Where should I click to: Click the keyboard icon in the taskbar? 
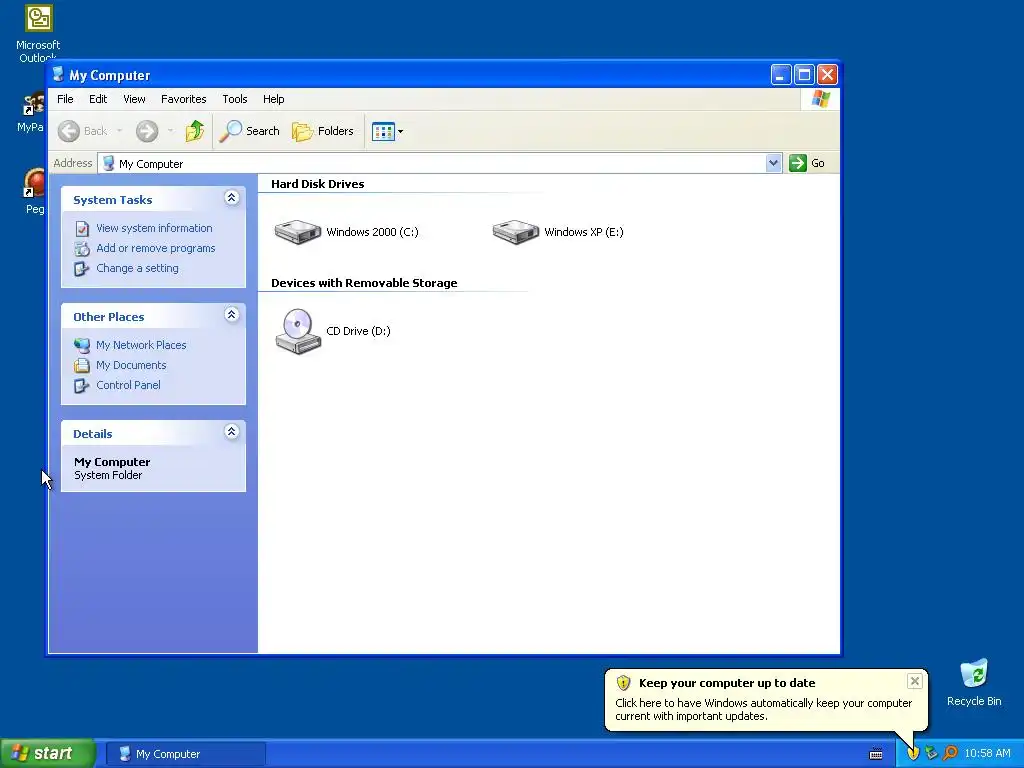coord(876,754)
